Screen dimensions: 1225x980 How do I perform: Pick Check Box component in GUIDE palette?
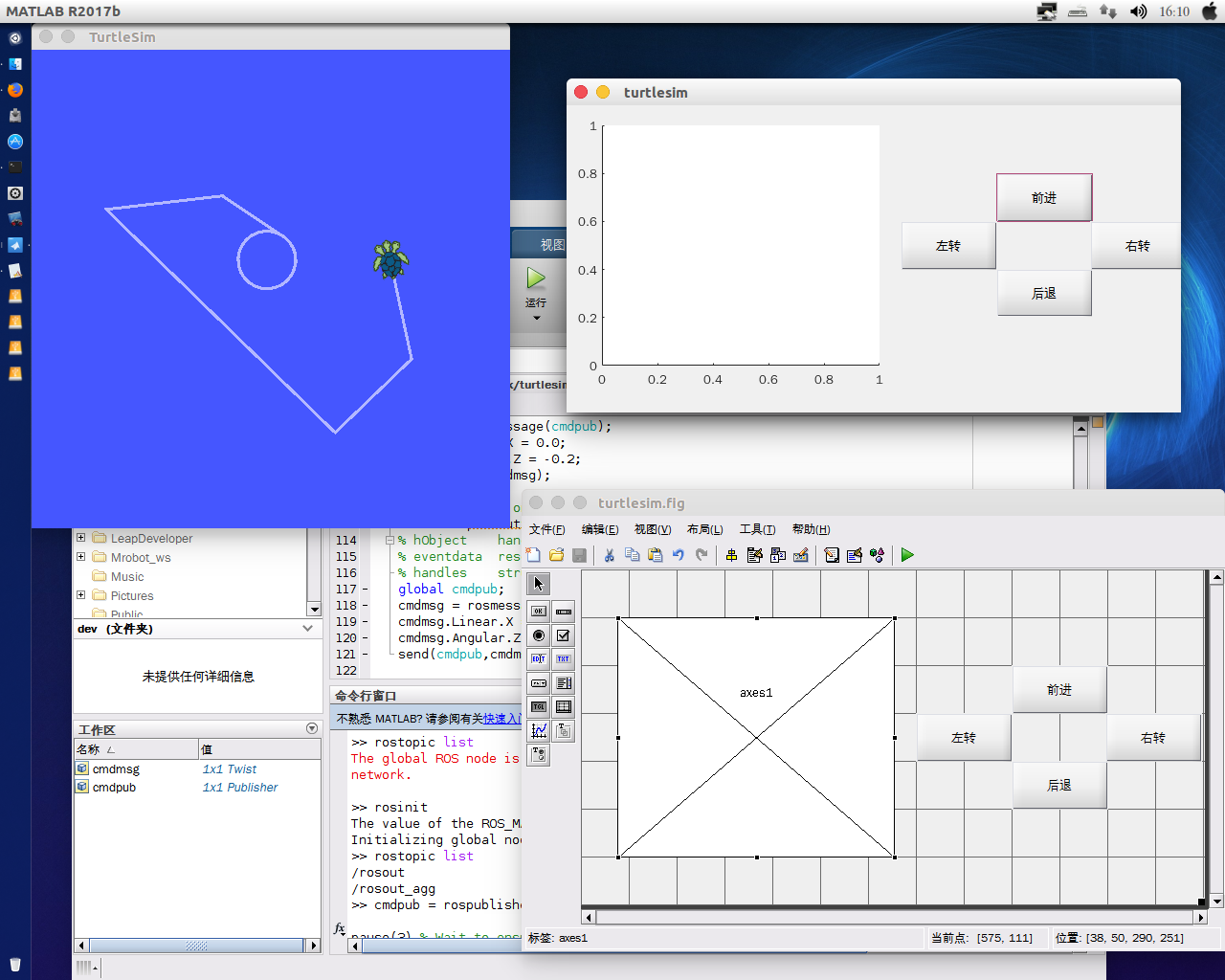[564, 635]
